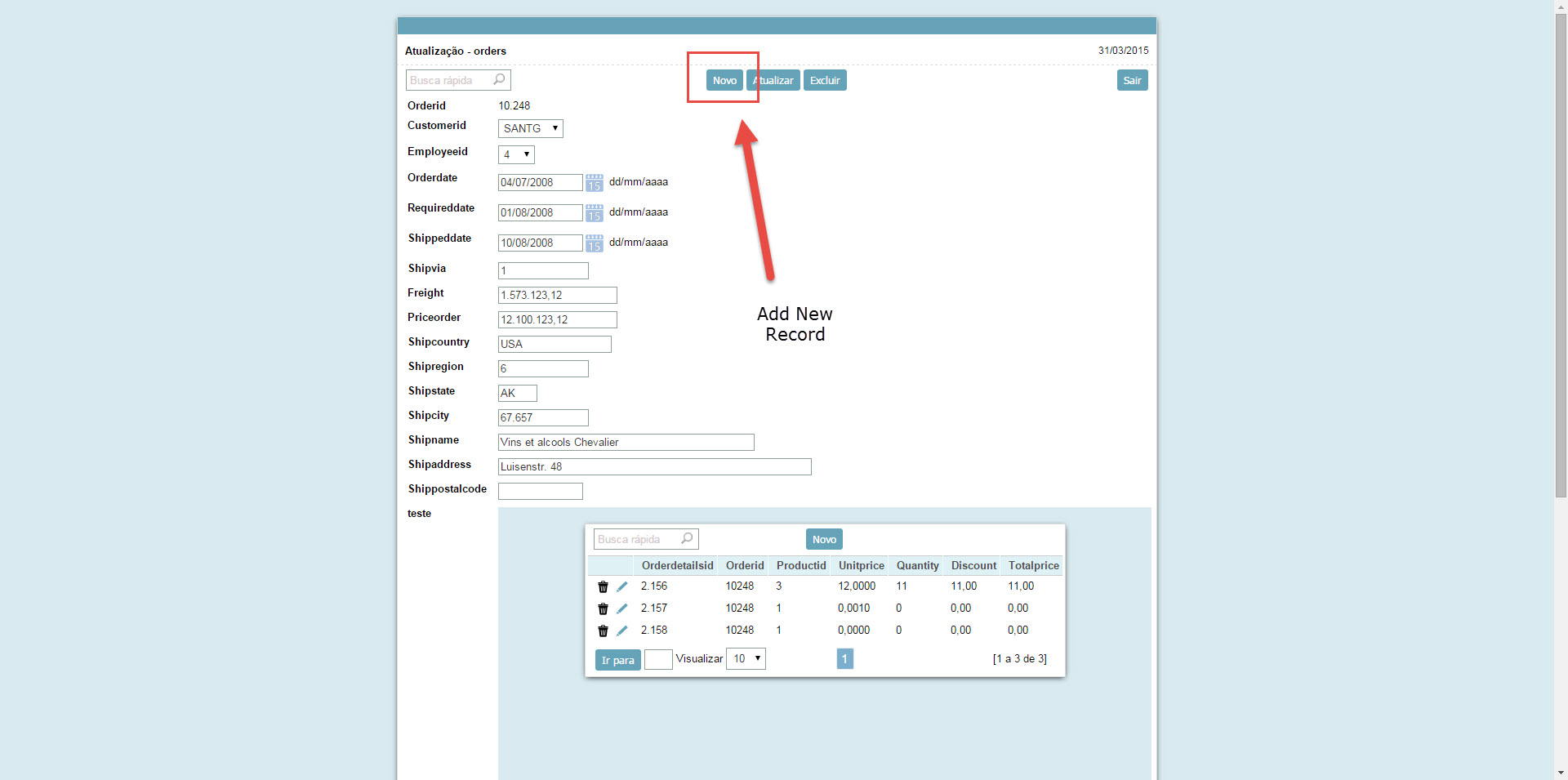Edit order detail row 2.156
Screen dimensions: 1568x780
(622, 586)
